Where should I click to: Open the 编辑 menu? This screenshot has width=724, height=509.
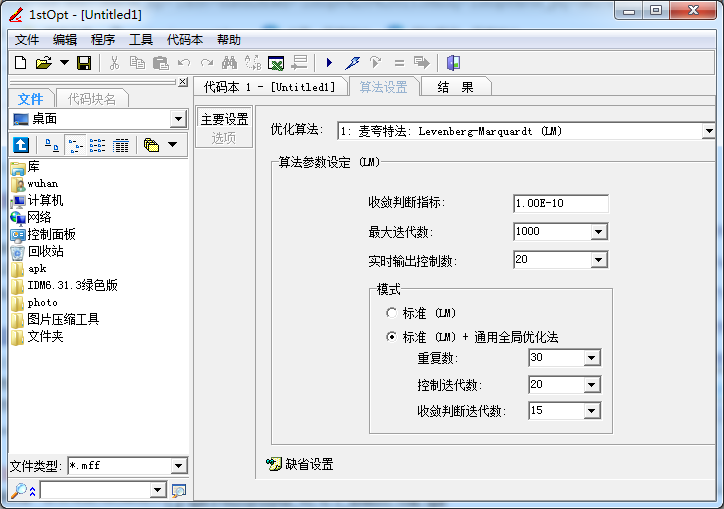tap(65, 40)
